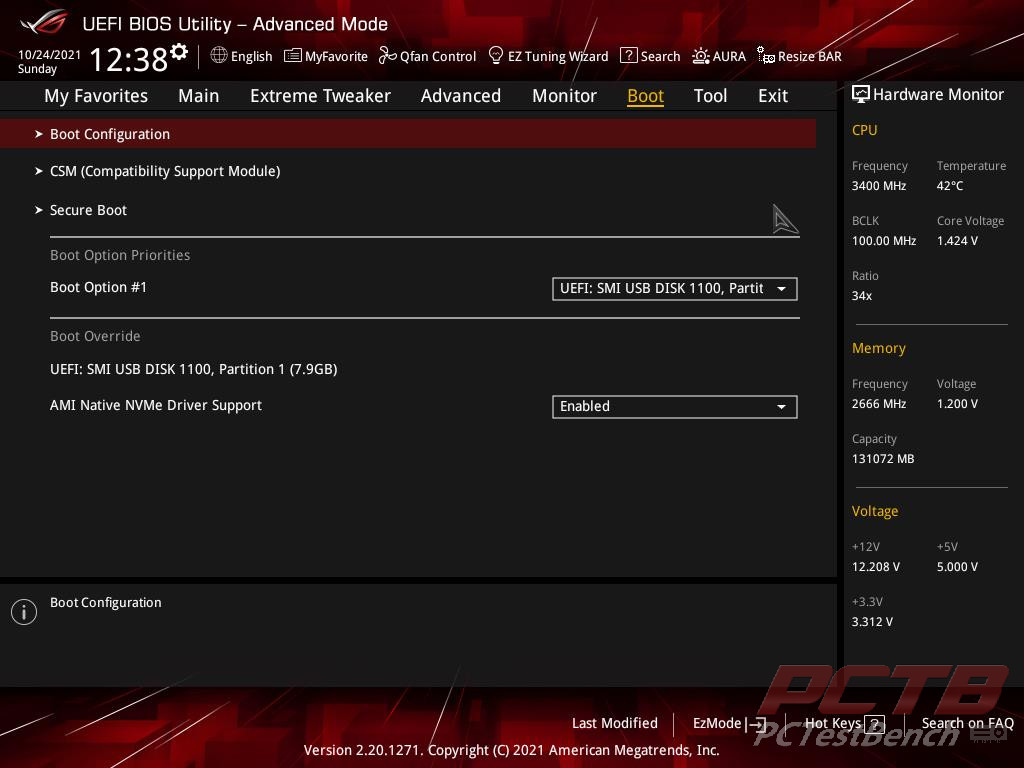Click the EzMode switch arrow icon

coord(756,724)
